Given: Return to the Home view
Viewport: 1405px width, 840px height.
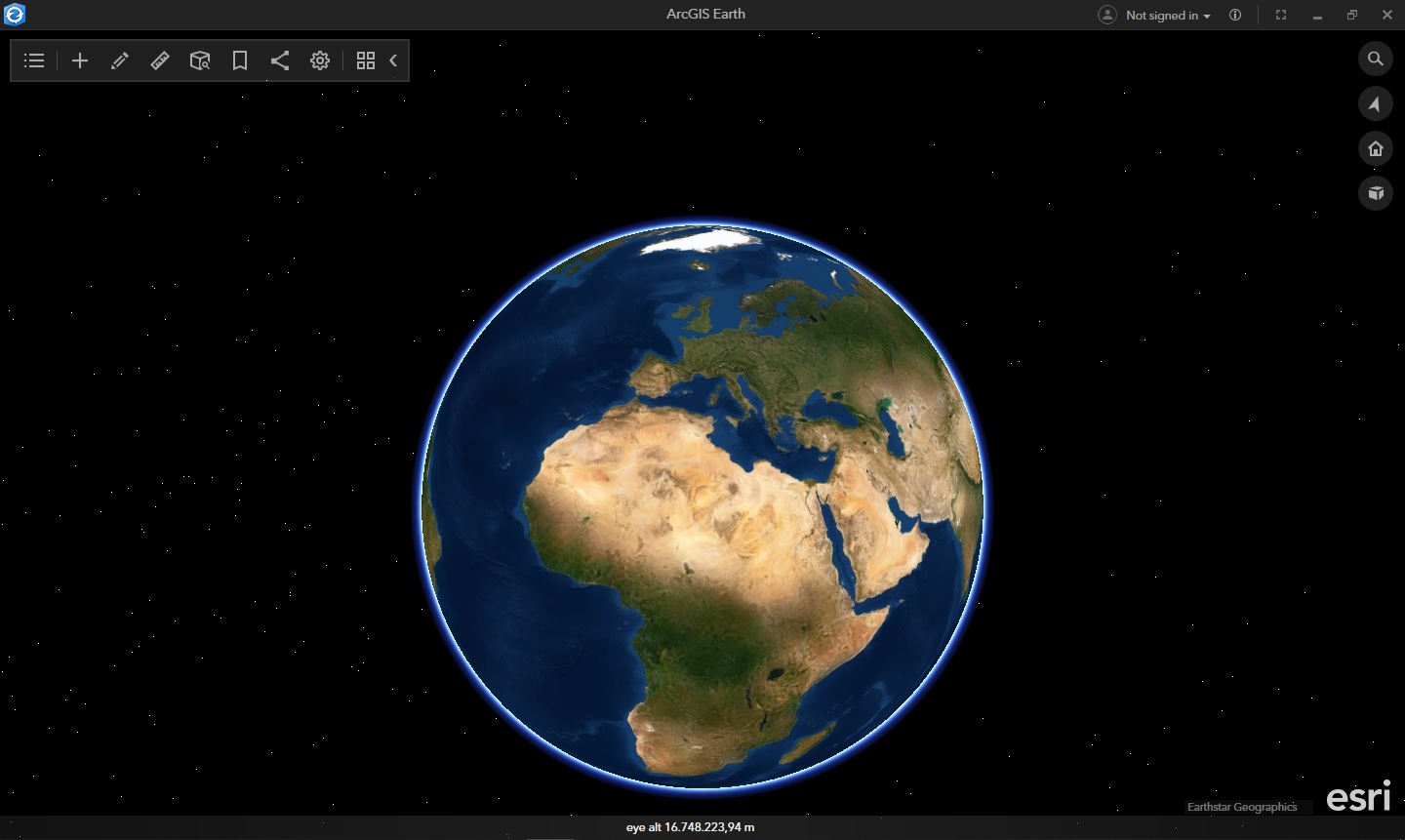Looking at the screenshot, I should pos(1376,148).
